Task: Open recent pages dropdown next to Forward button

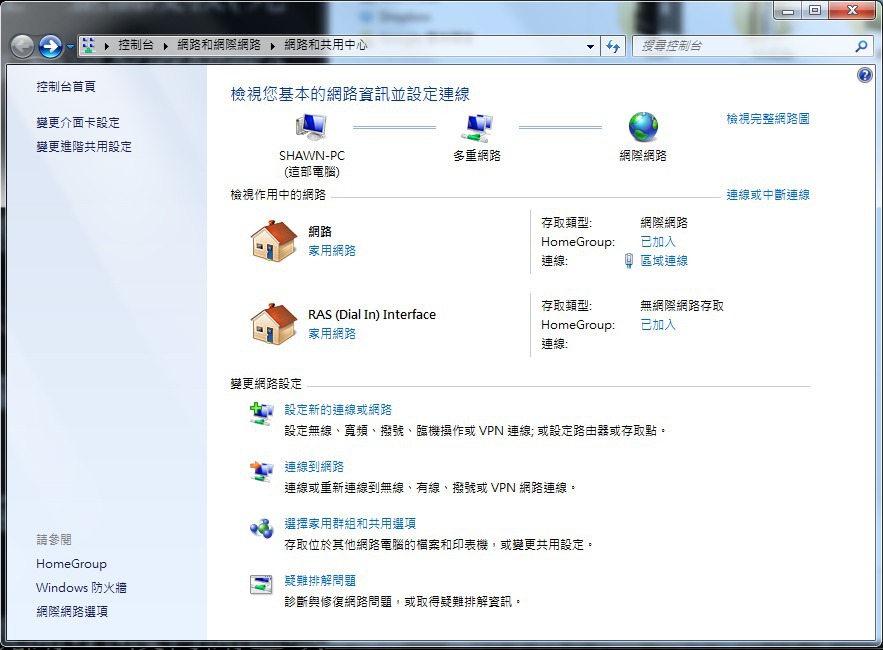Action: pos(70,46)
